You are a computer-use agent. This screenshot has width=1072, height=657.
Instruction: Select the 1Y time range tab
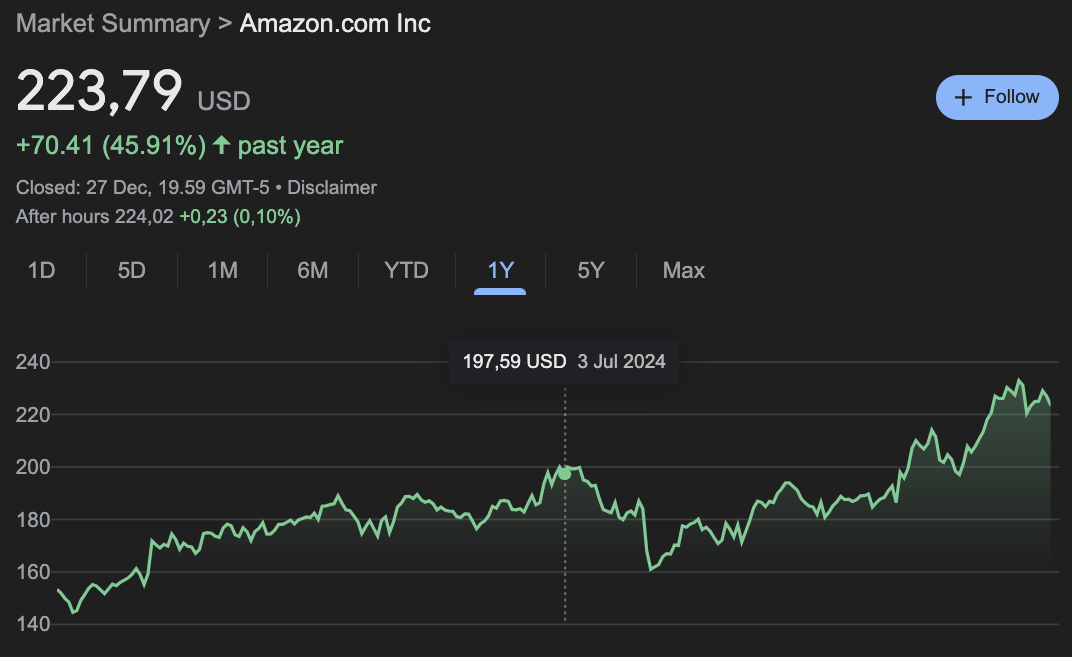point(500,270)
